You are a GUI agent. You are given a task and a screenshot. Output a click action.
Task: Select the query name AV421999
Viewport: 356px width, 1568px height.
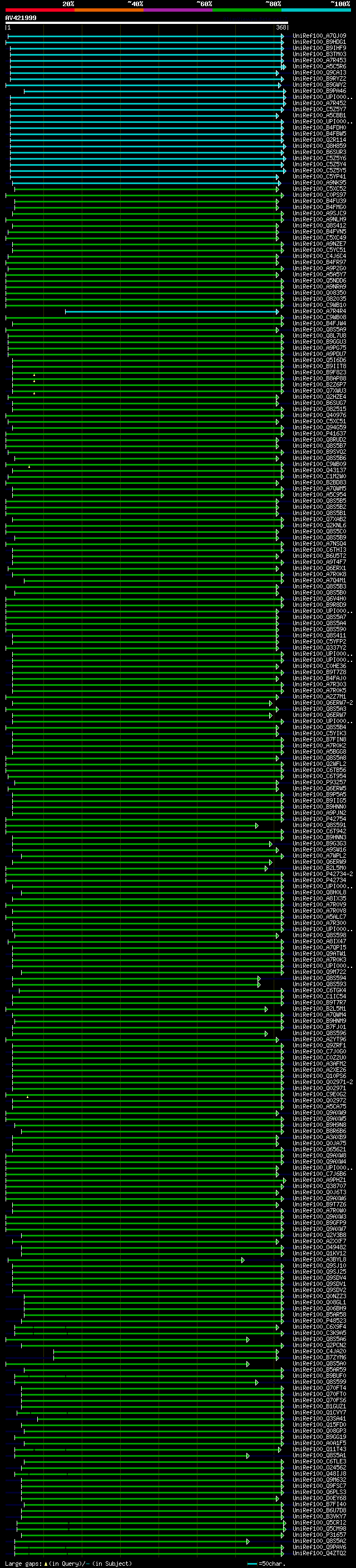[x=21, y=18]
